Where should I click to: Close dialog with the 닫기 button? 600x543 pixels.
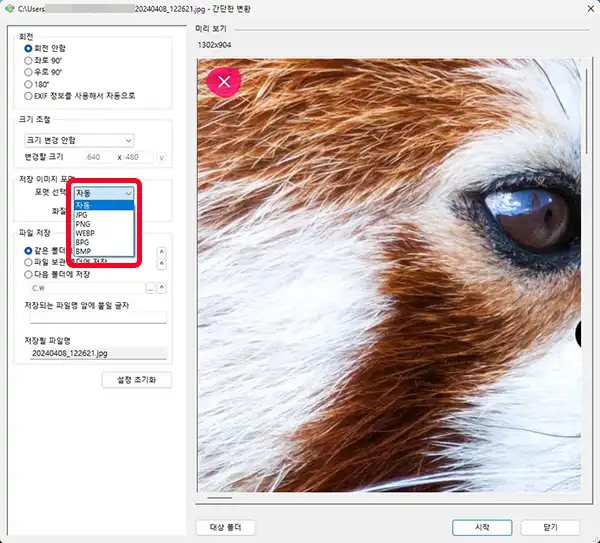(550, 527)
